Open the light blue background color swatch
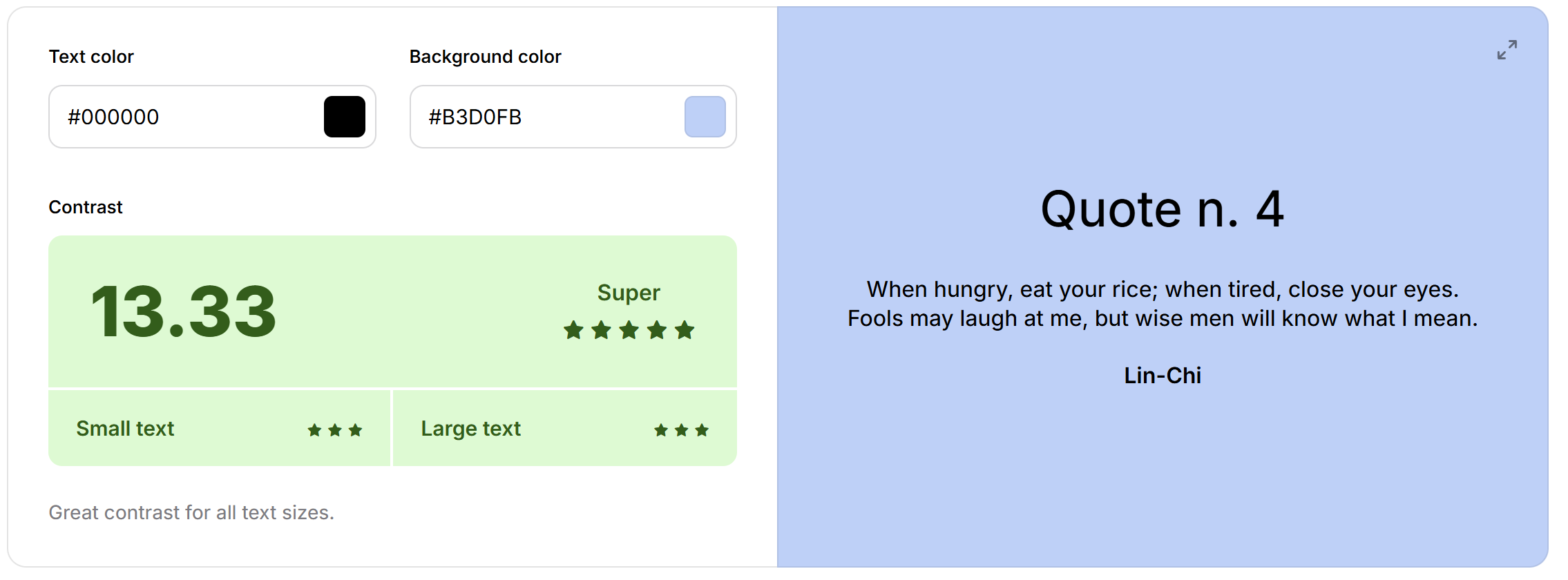This screenshot has width=1568, height=580. (x=705, y=117)
